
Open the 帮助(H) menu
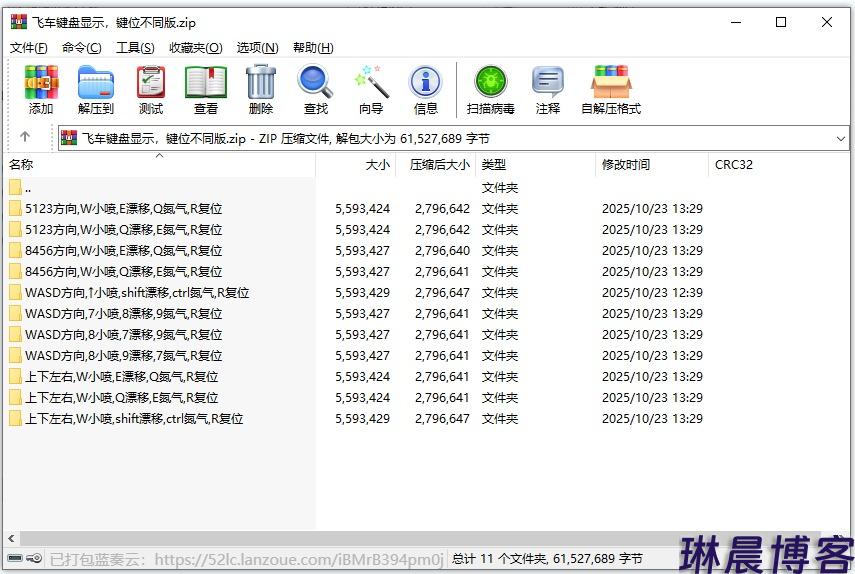313,48
